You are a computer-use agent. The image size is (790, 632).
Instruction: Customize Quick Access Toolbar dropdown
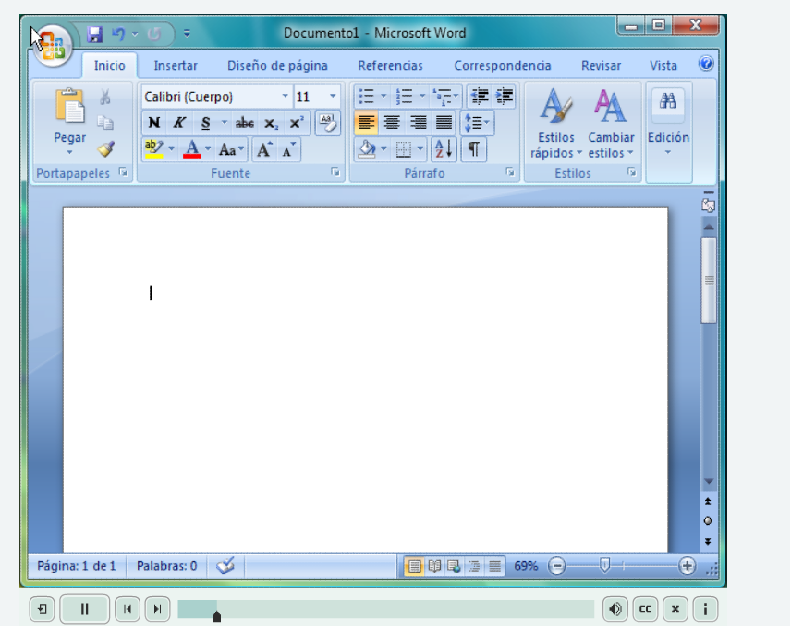click(187, 34)
